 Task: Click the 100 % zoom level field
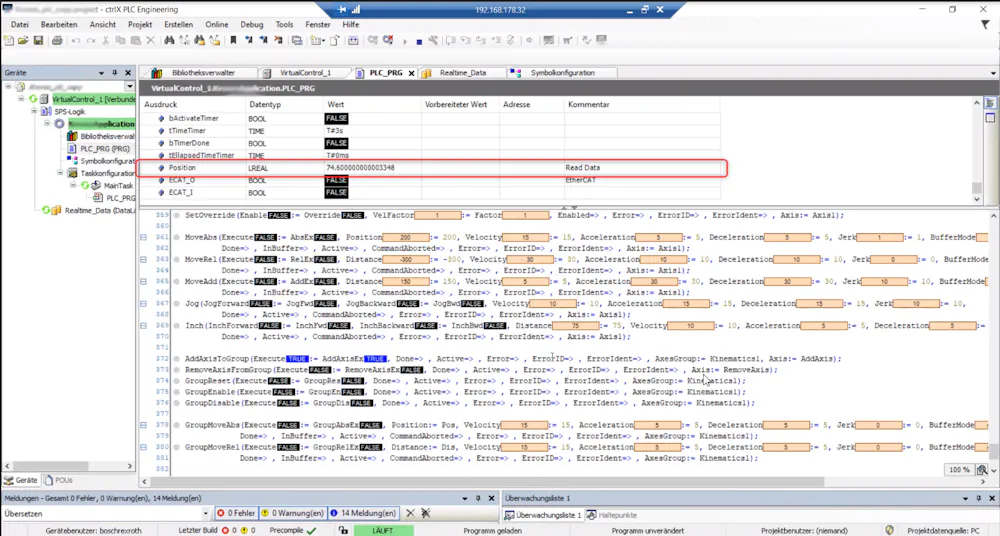click(959, 470)
